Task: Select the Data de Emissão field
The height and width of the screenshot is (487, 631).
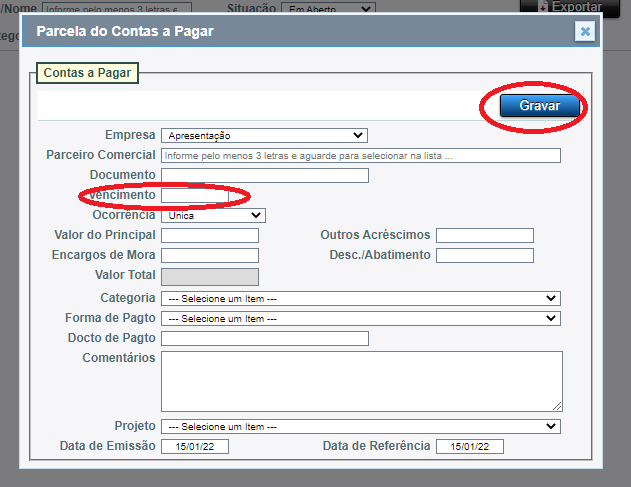Action: pos(195,447)
